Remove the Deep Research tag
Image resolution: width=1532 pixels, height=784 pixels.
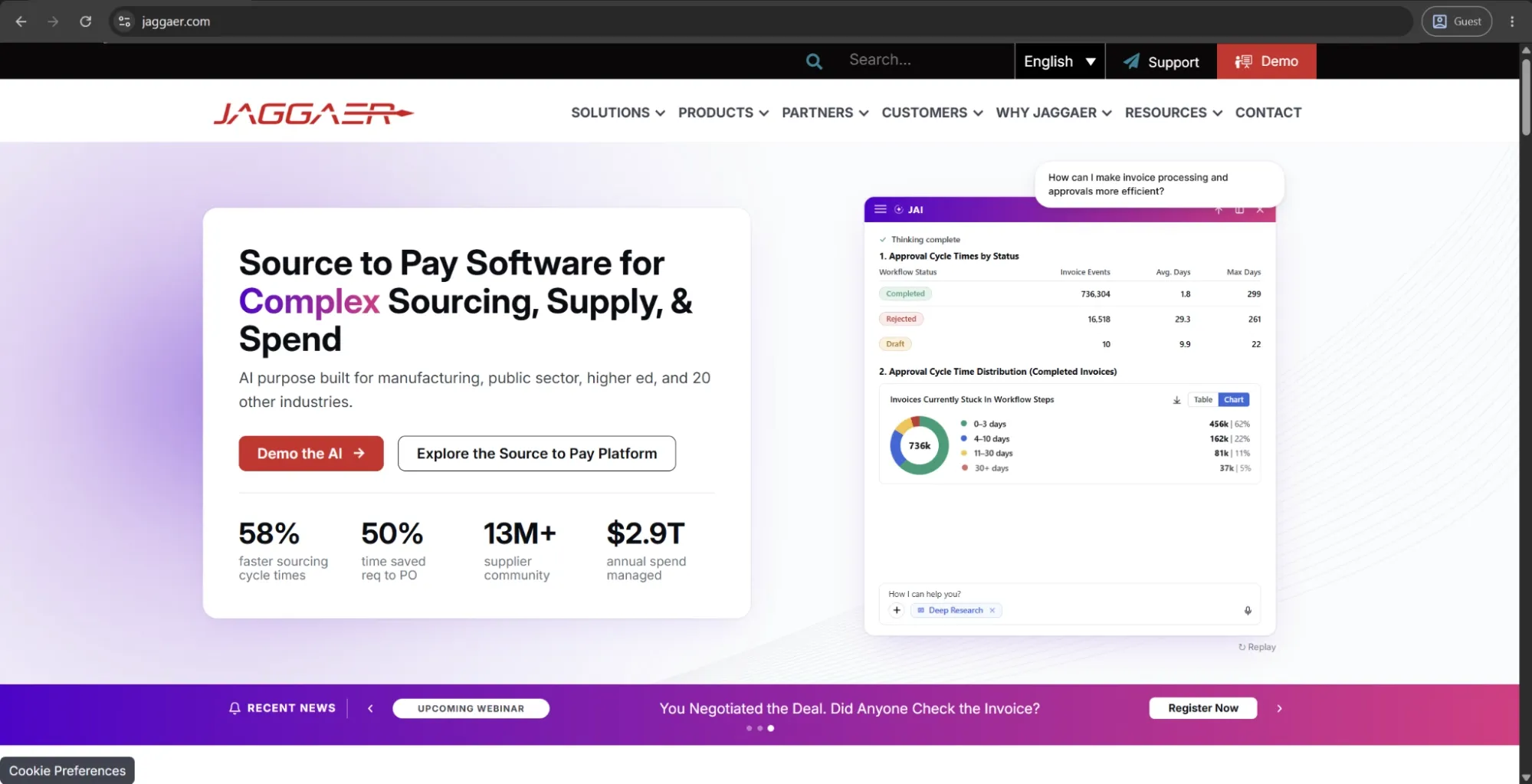tap(992, 611)
